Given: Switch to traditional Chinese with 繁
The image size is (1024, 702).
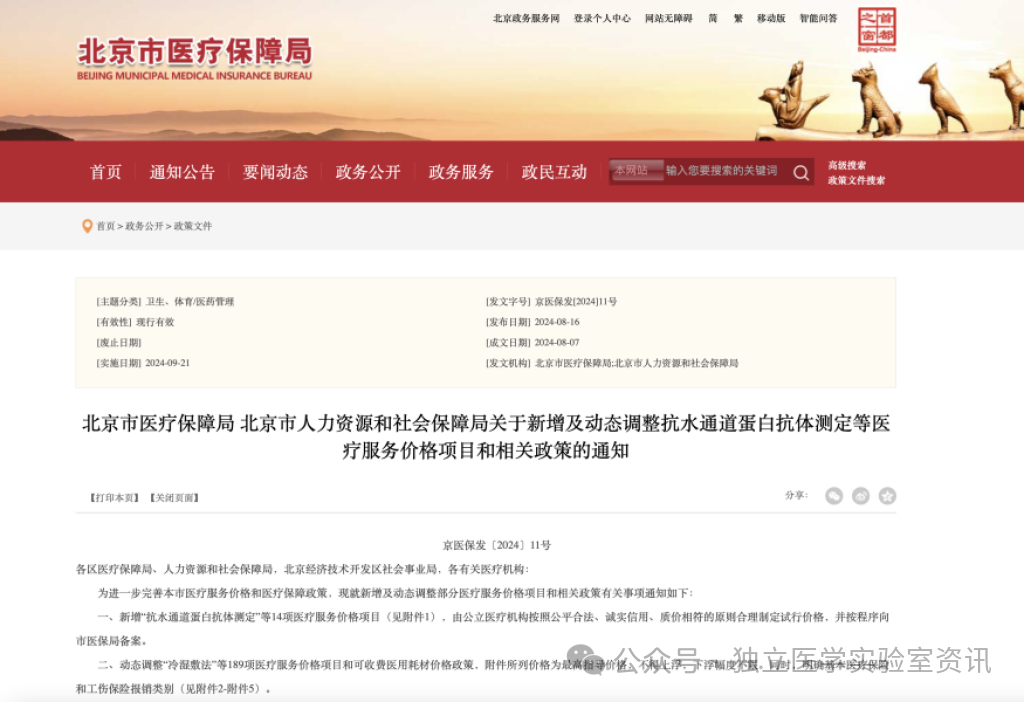Looking at the screenshot, I should (737, 17).
